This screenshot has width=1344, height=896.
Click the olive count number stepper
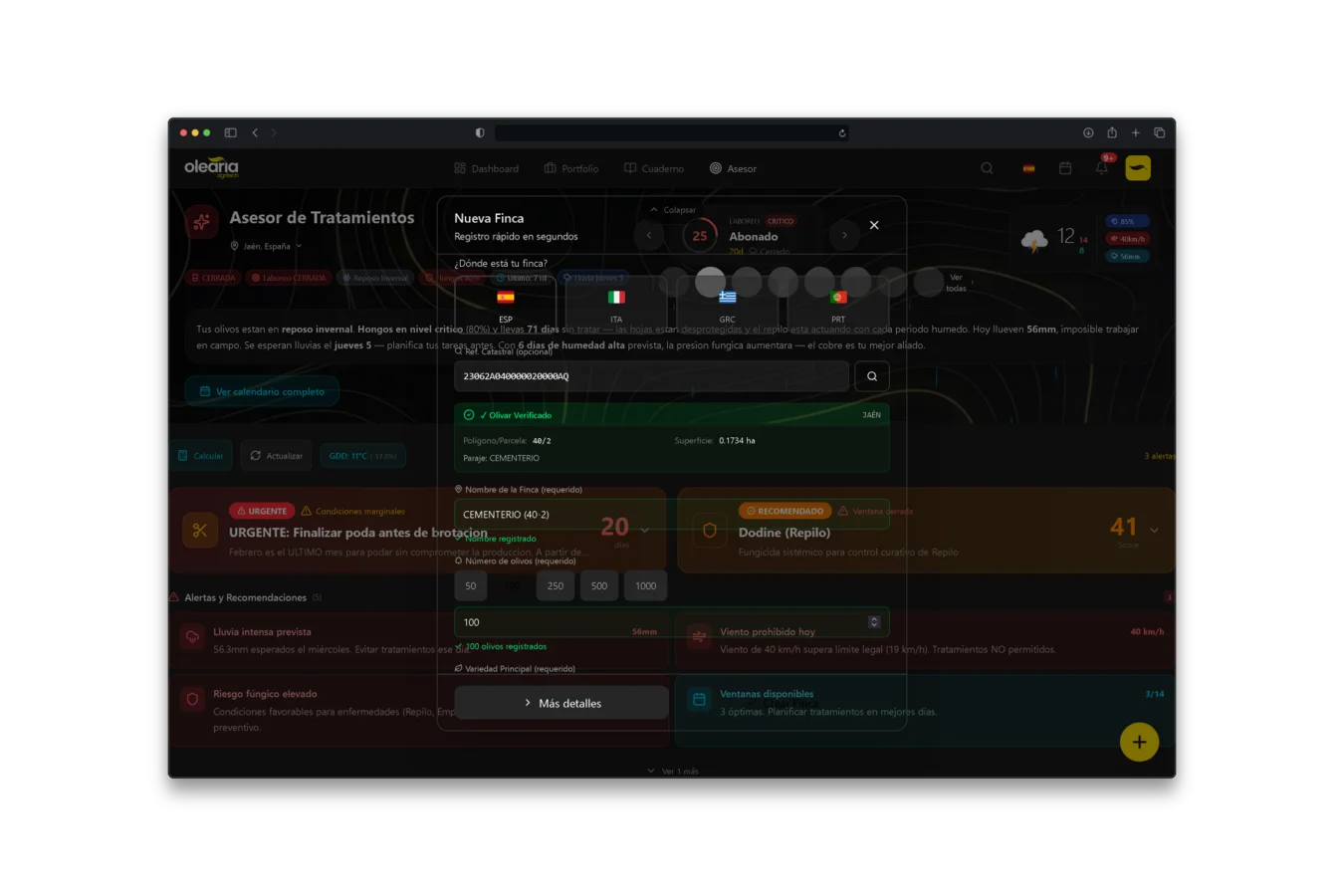click(874, 622)
